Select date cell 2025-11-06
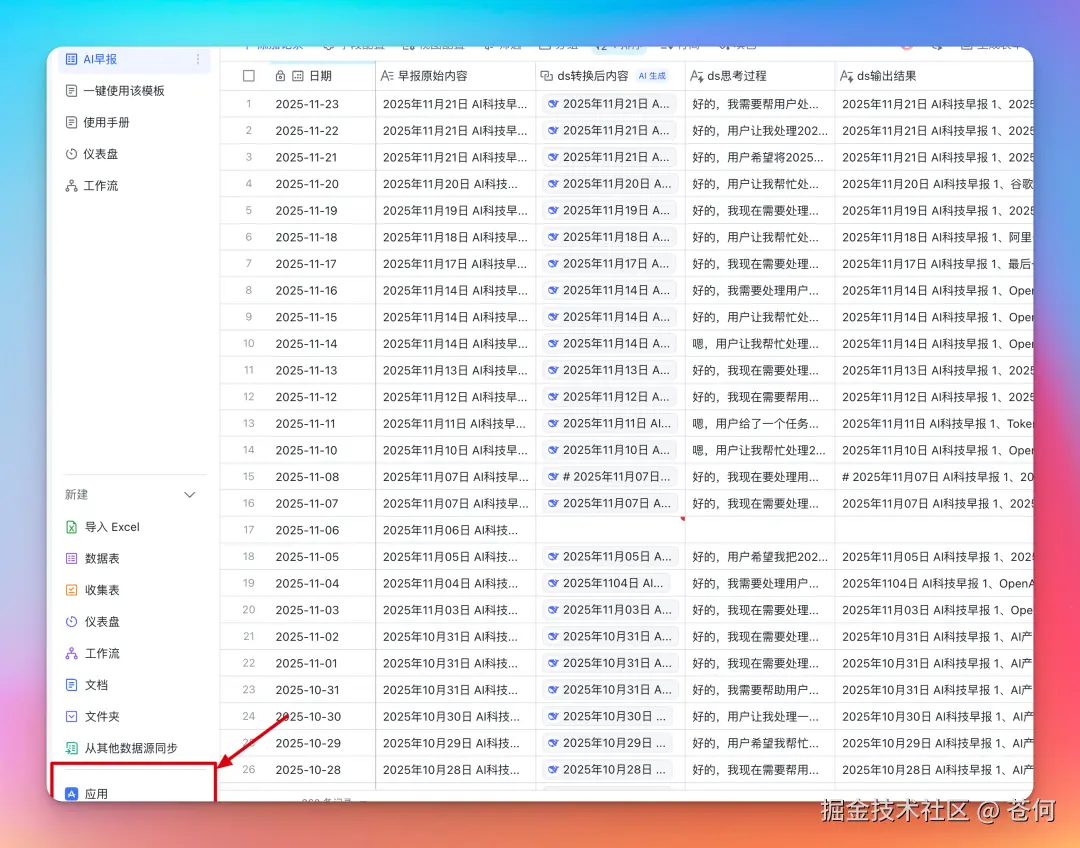Screen dimensions: 1080x848 click(307, 530)
